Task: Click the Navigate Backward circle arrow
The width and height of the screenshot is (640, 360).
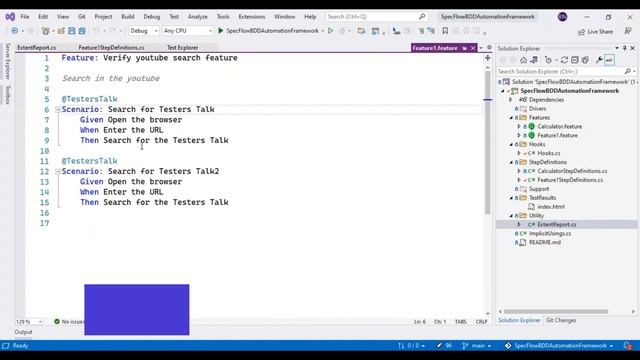Action: 15,31
